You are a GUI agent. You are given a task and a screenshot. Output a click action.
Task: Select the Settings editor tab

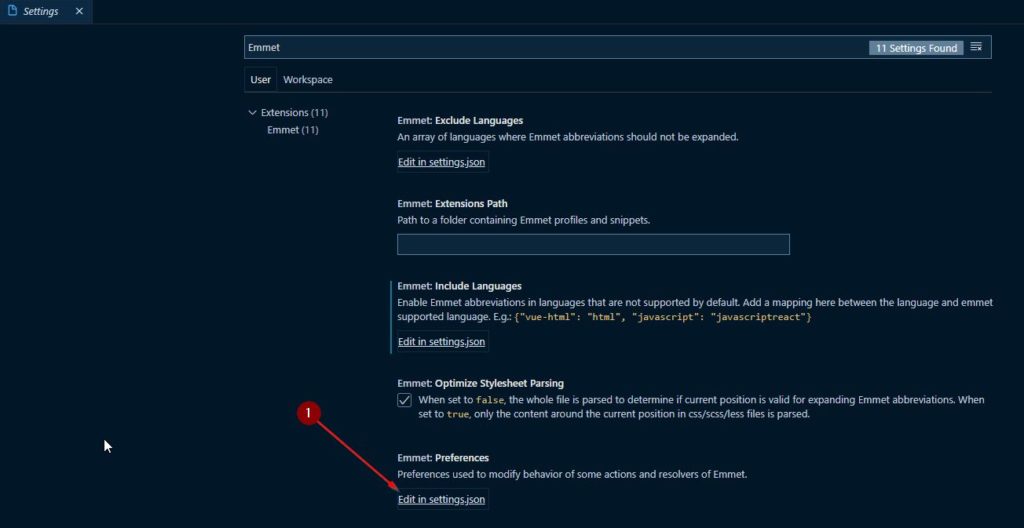[x=46, y=12]
